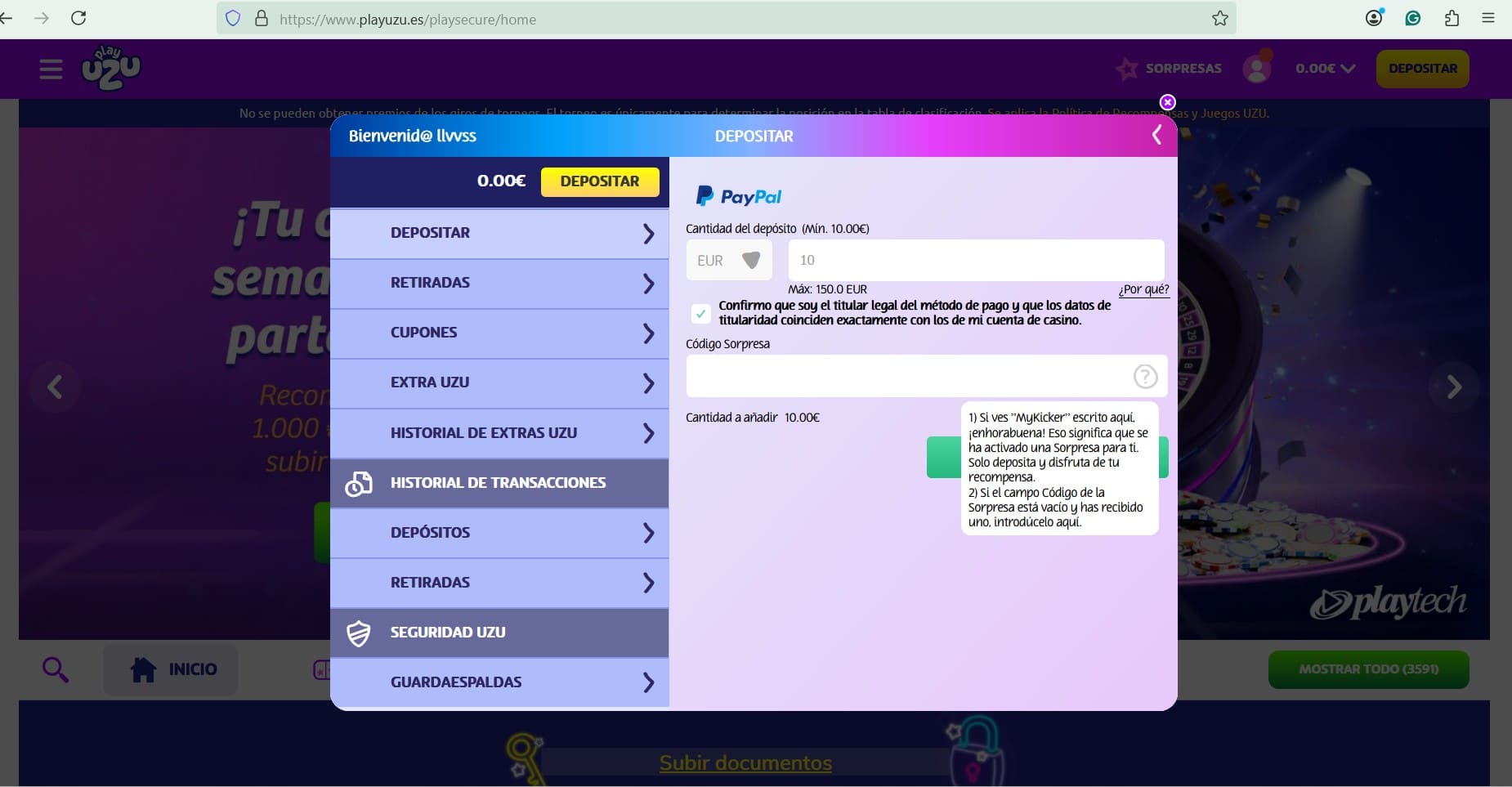Click the search magnifier icon
The height and width of the screenshot is (787, 1512).
click(56, 669)
